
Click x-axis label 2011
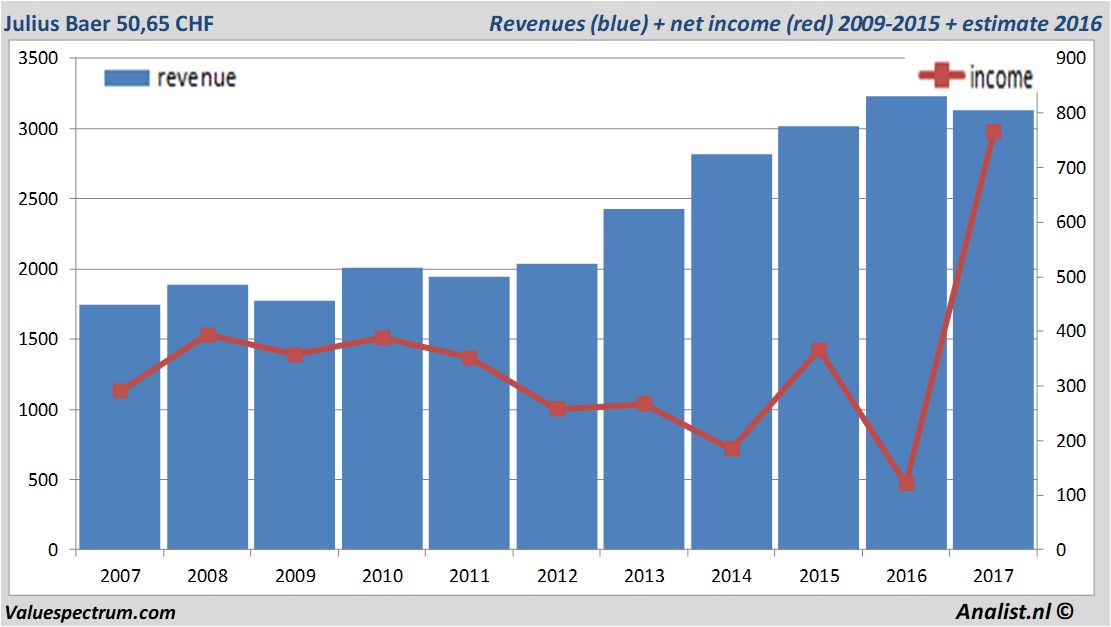[x=470, y=576]
